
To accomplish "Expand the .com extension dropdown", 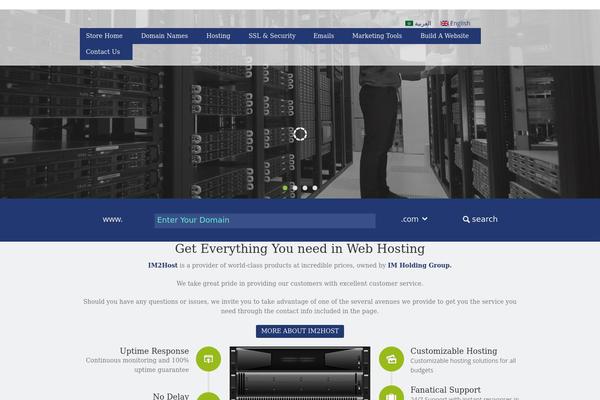I will pyautogui.click(x=414, y=219).
